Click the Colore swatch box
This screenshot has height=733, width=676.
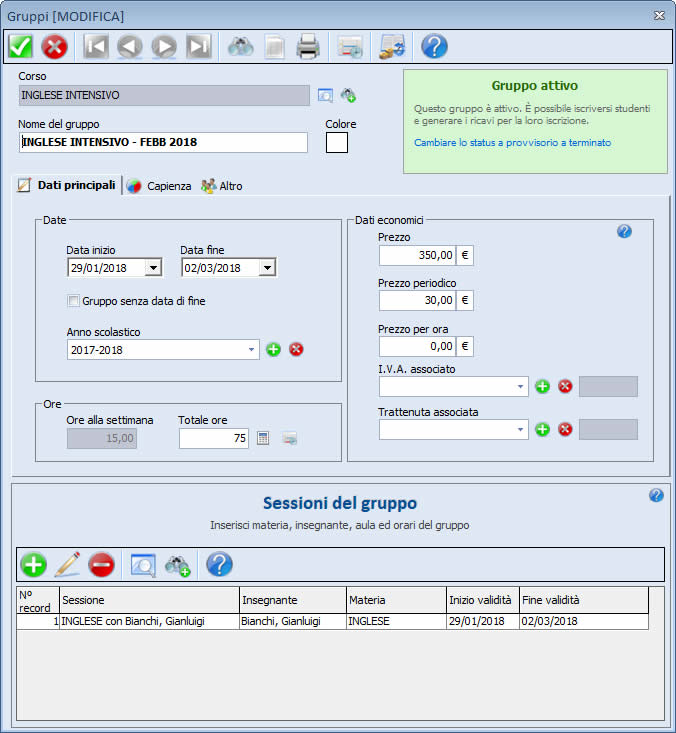click(x=337, y=142)
